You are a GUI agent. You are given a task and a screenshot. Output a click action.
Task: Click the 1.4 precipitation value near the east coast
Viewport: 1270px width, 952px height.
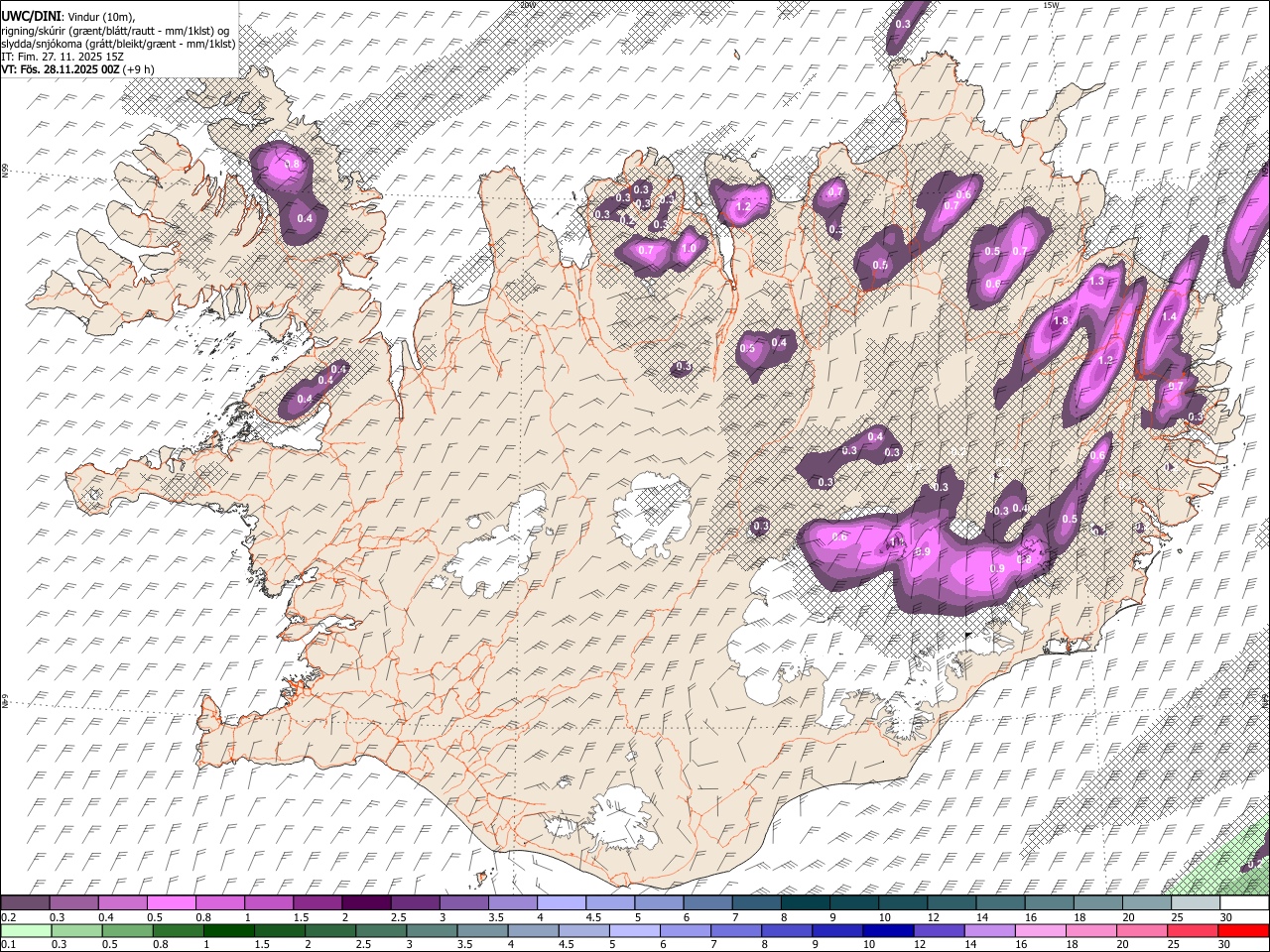pos(1169,317)
